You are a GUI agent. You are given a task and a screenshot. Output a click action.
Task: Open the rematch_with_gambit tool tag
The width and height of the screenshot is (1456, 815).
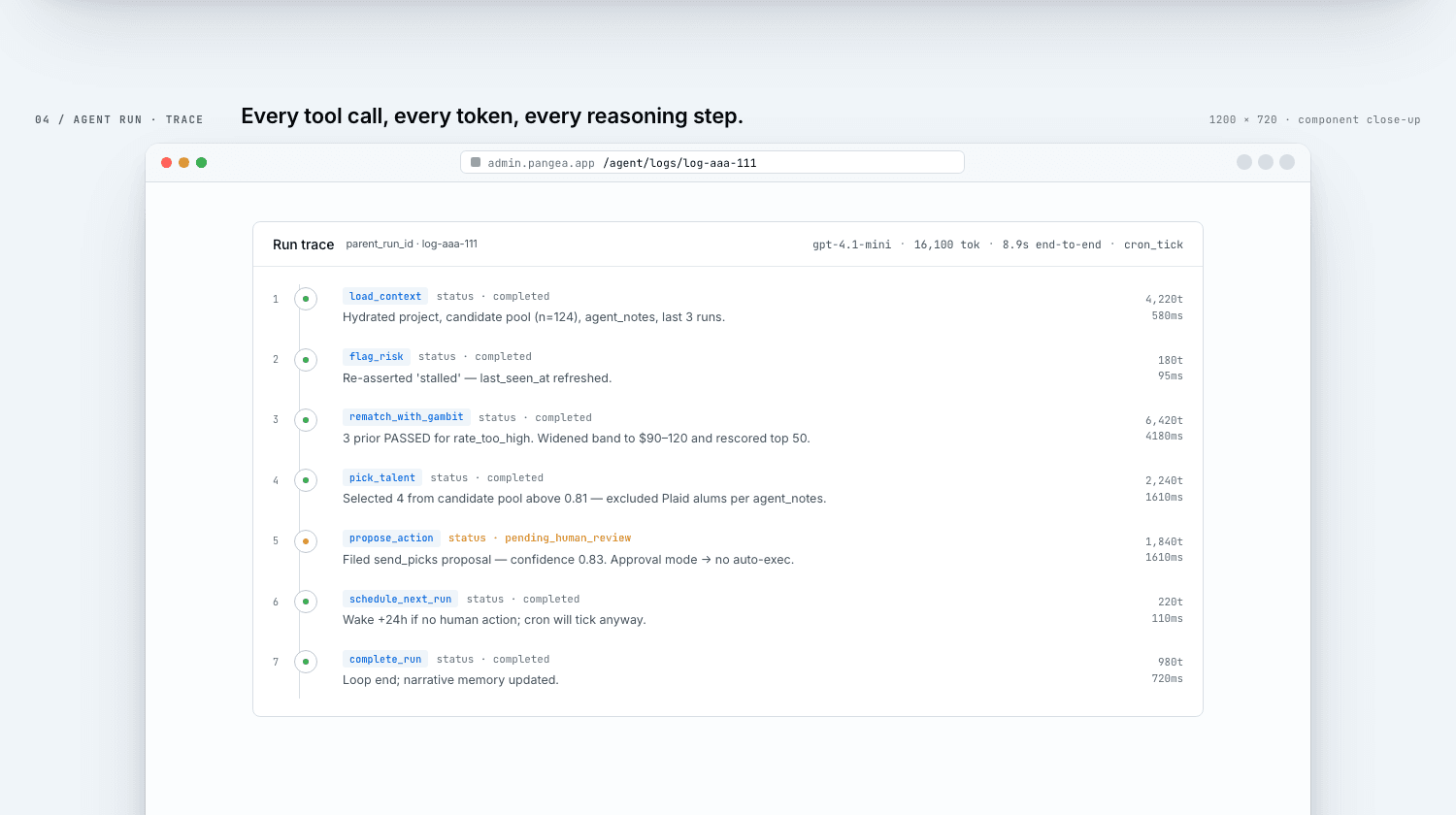pyautogui.click(x=407, y=417)
